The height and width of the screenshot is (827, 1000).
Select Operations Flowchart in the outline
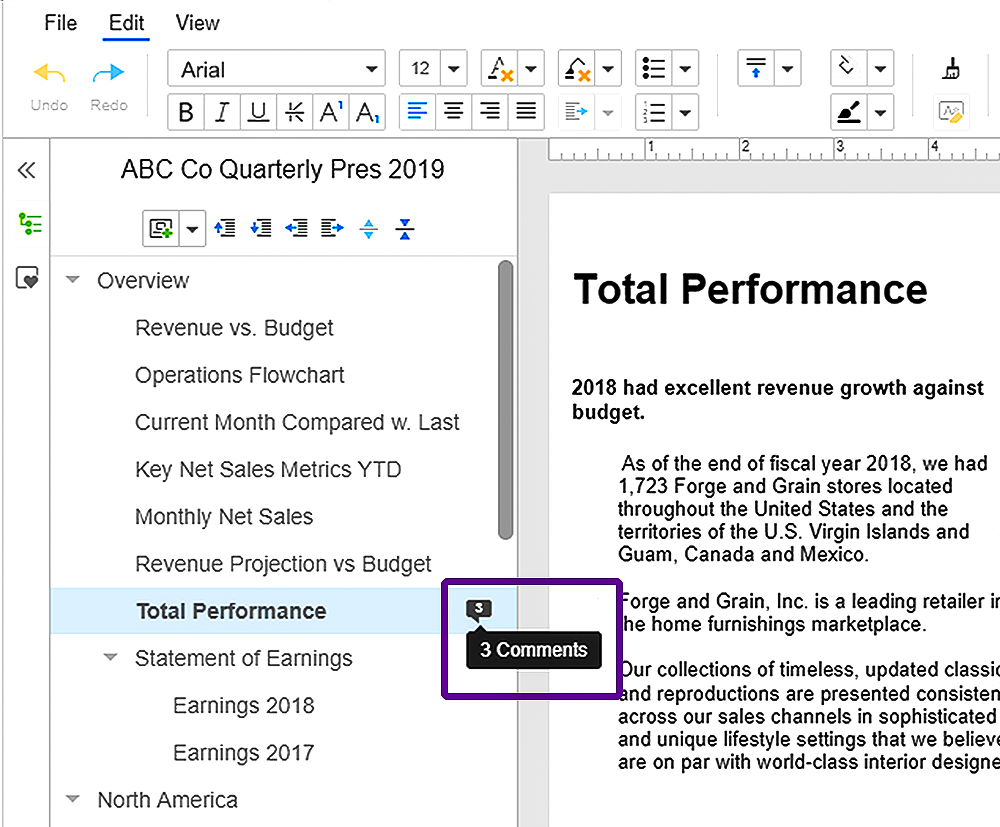[x=239, y=375]
